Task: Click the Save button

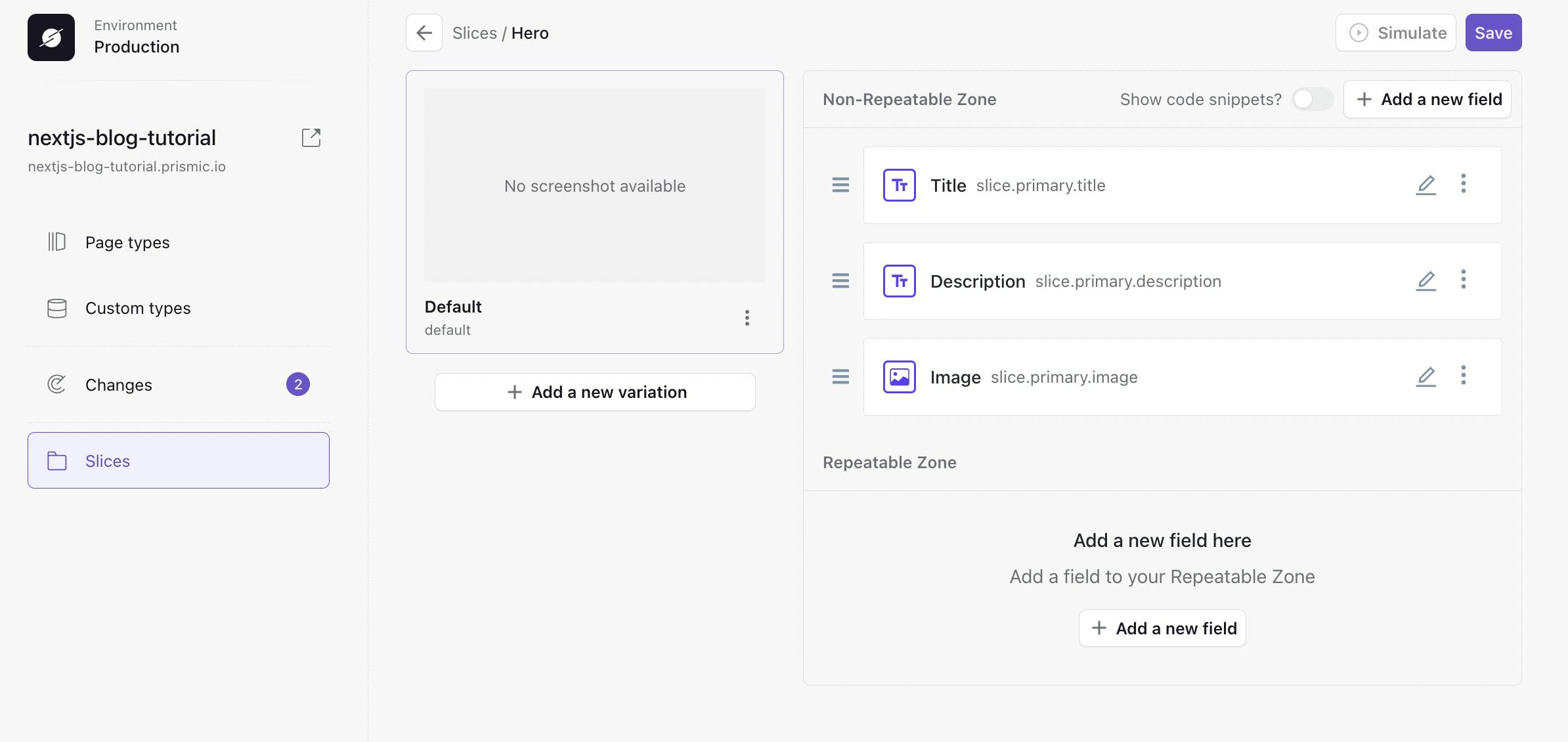Action: [1493, 33]
